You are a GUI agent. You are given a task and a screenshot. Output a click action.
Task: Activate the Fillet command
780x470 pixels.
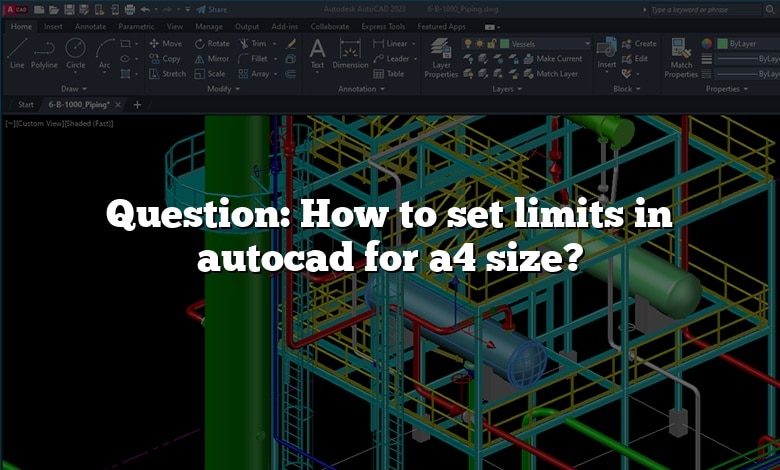pos(253,59)
